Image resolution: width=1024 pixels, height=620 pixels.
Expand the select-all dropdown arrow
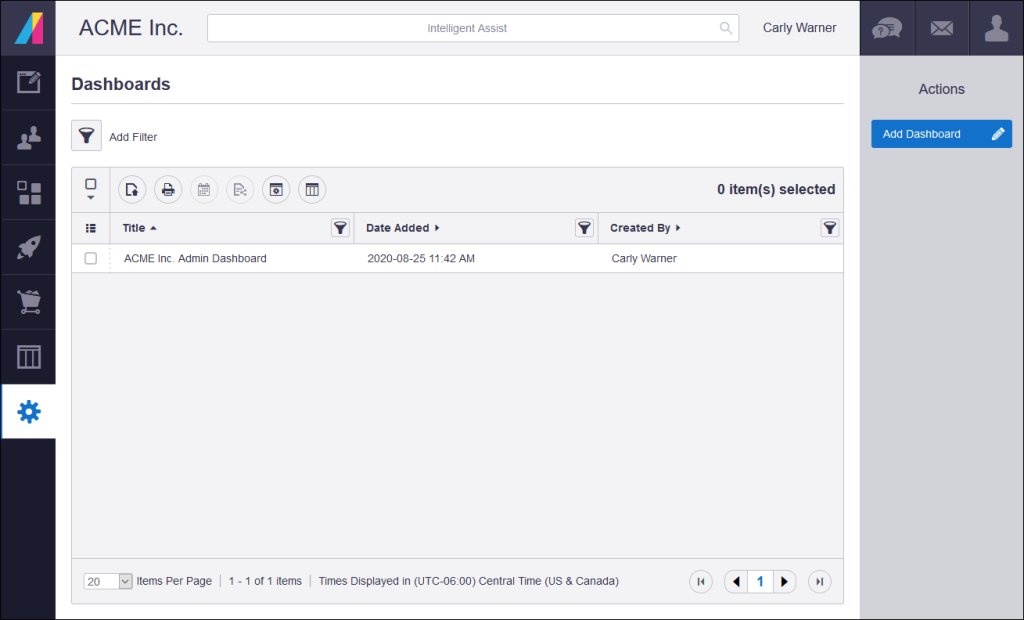click(x=91, y=198)
